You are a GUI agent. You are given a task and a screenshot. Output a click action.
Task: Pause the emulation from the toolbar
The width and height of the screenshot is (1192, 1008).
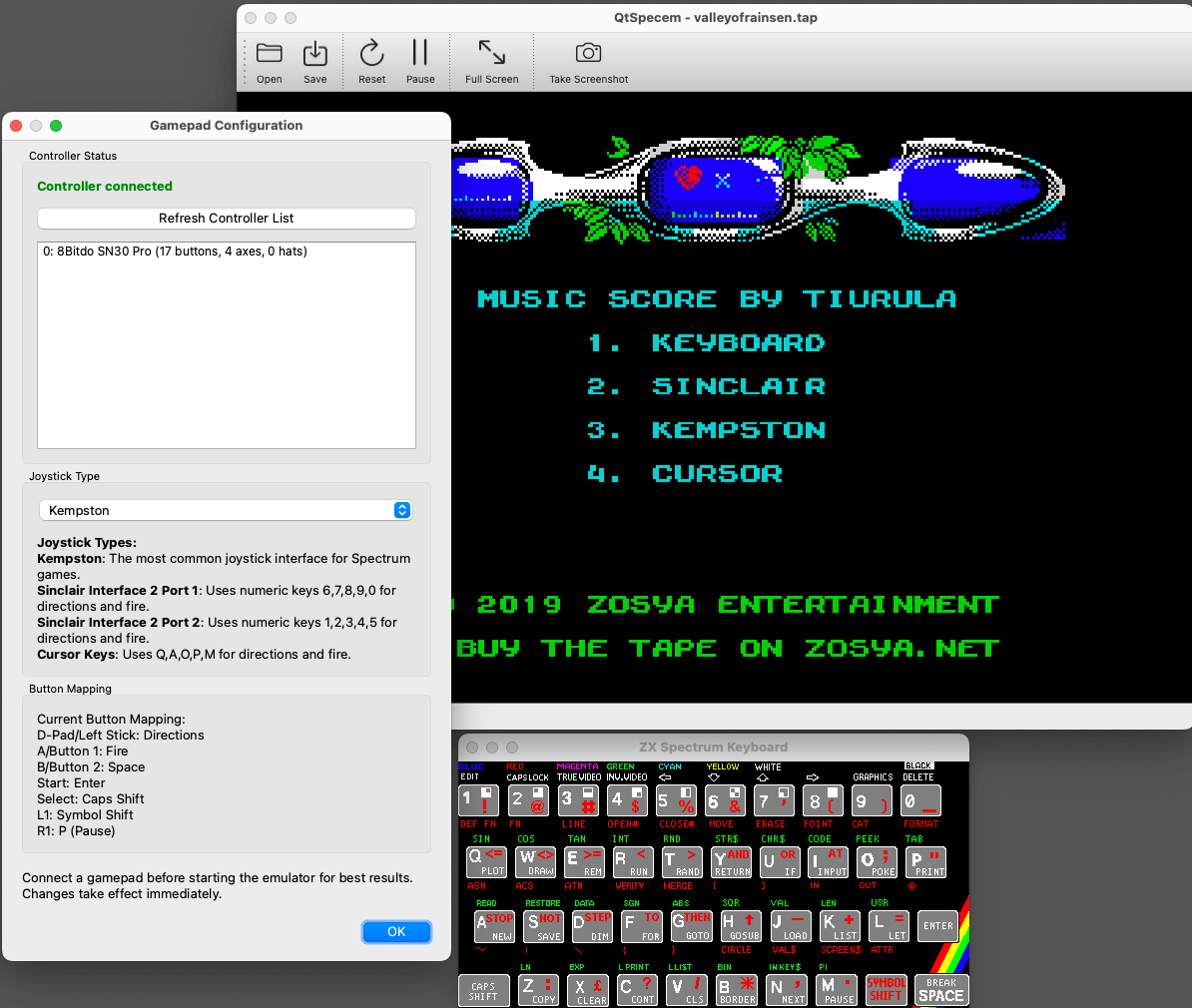click(x=419, y=54)
